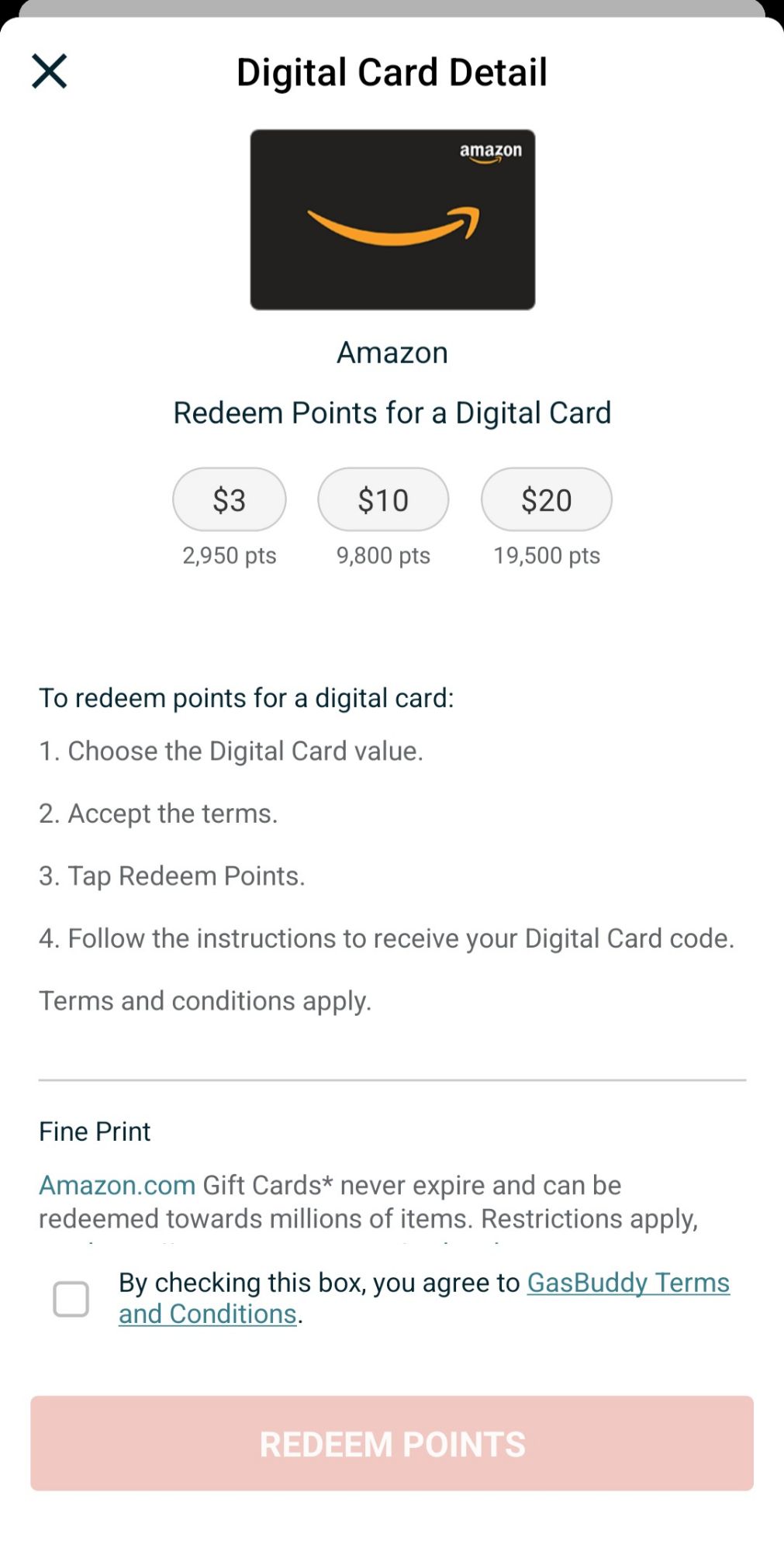Click the 2,950 pts label
This screenshot has width=784, height=1551.
229,555
